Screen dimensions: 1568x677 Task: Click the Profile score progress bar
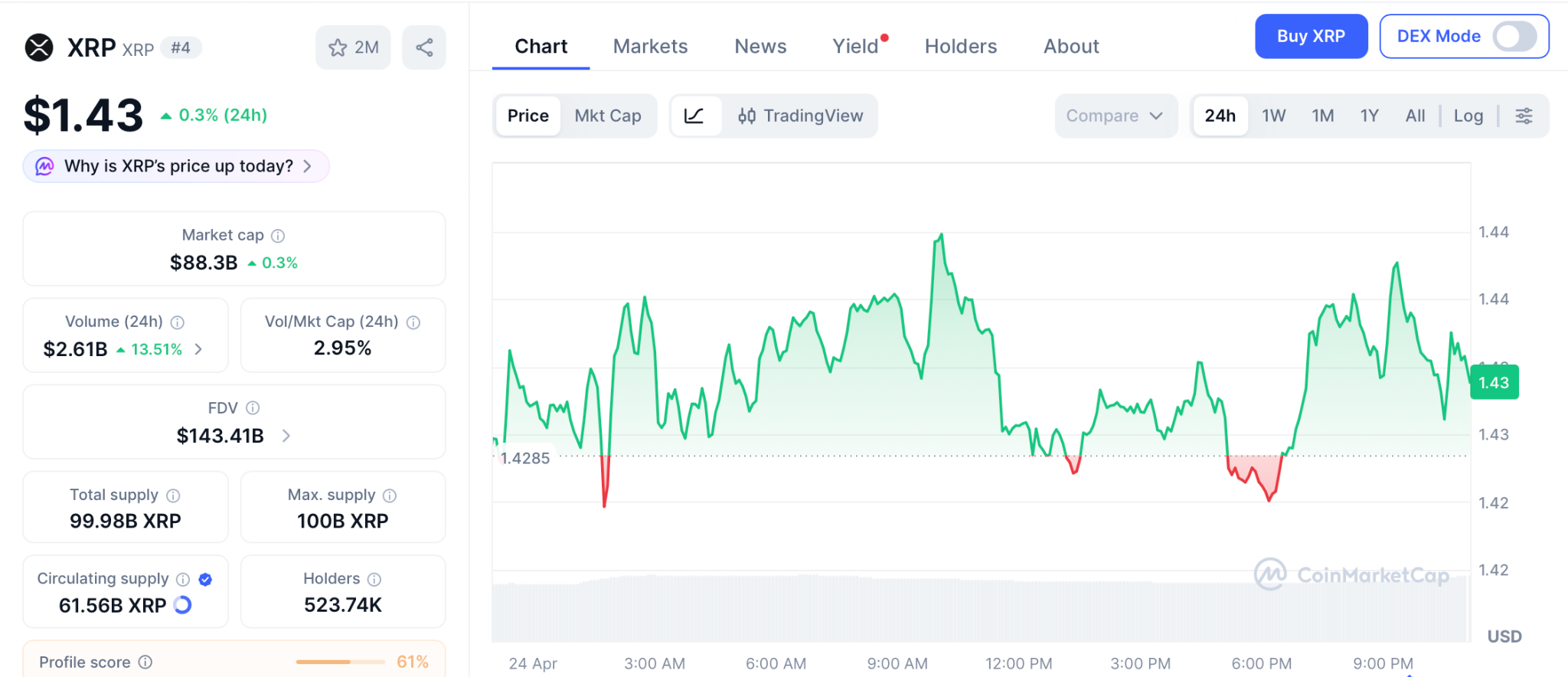(340, 662)
